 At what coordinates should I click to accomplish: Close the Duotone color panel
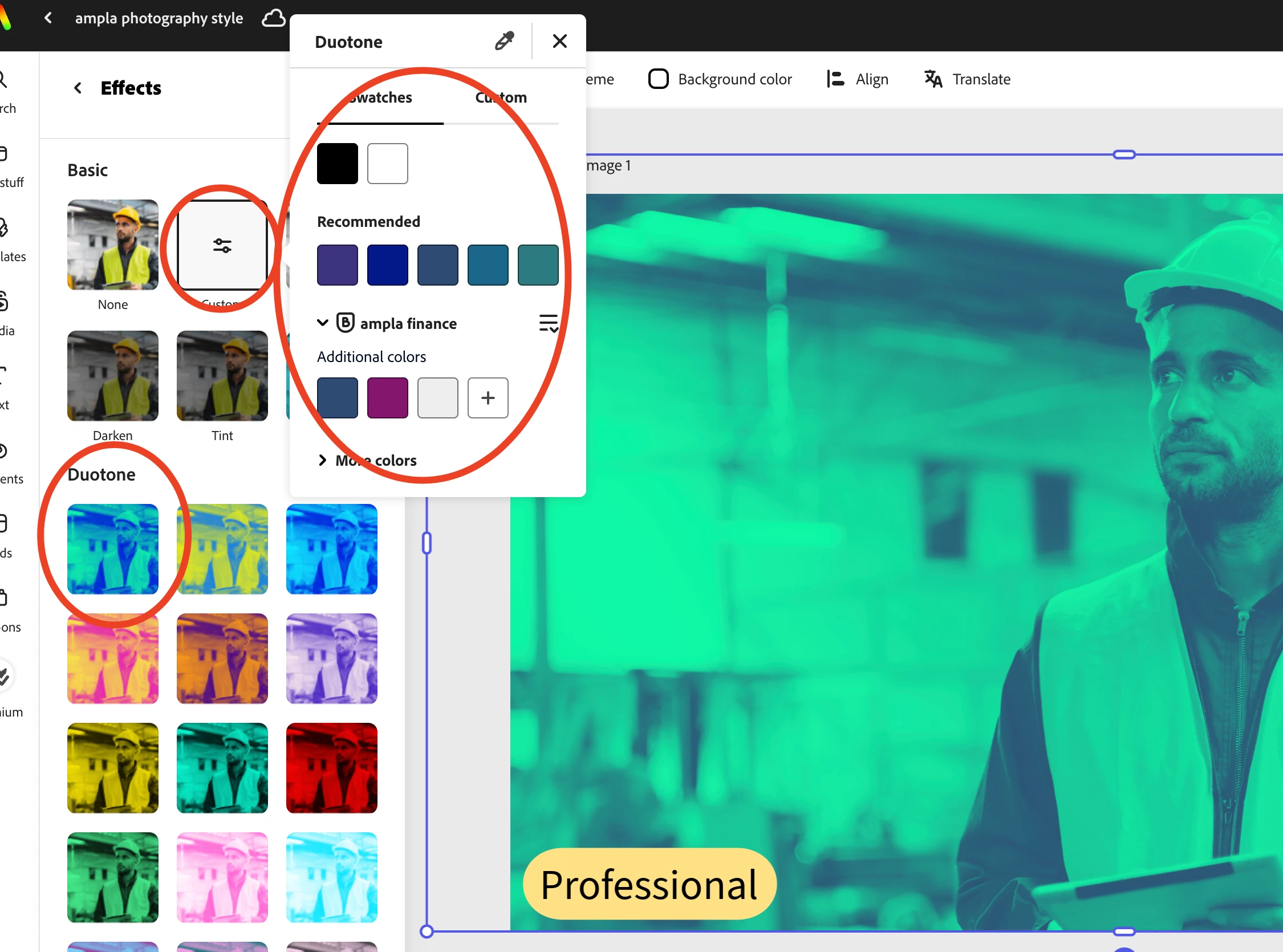click(559, 41)
